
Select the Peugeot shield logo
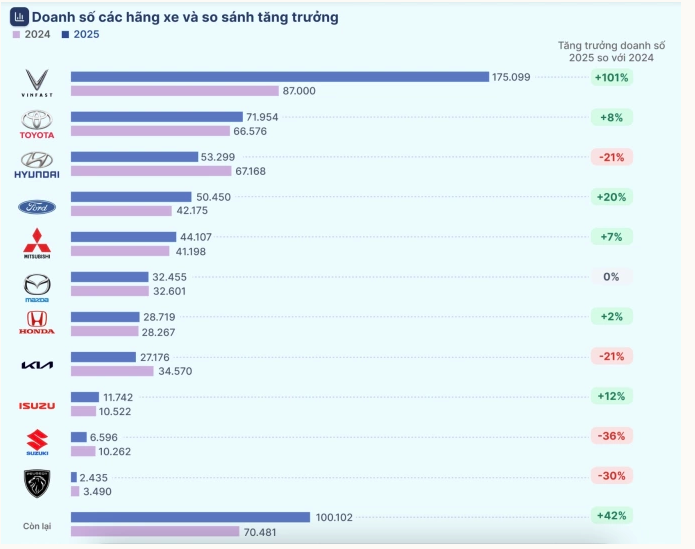(37, 483)
